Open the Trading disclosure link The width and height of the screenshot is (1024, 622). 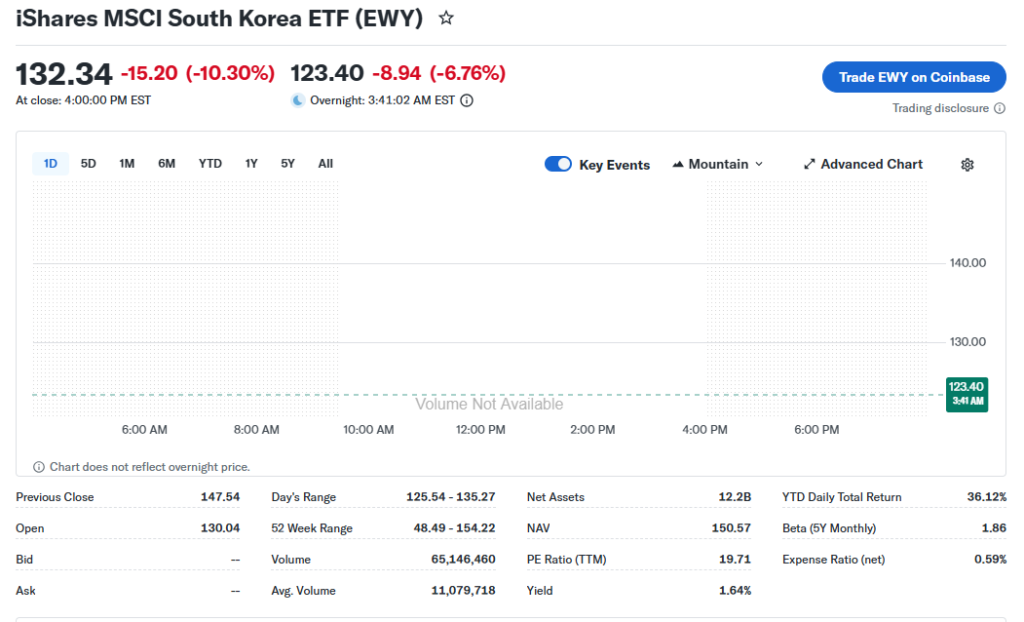(x=940, y=108)
